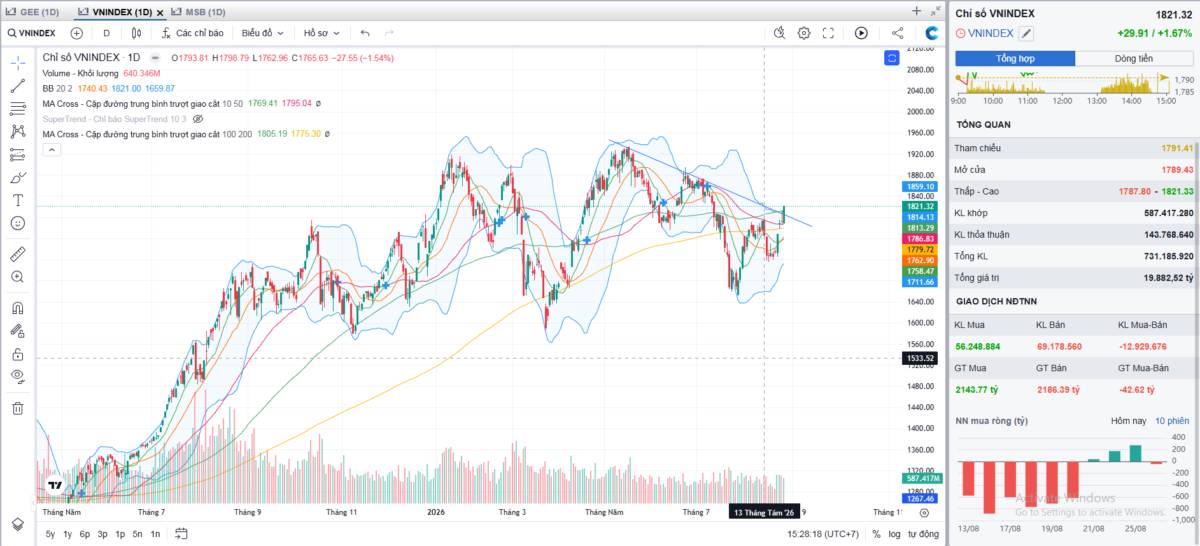Toggle percent scale on price axis
Image resolution: width=1200 pixels, height=546 pixels.
click(x=876, y=534)
